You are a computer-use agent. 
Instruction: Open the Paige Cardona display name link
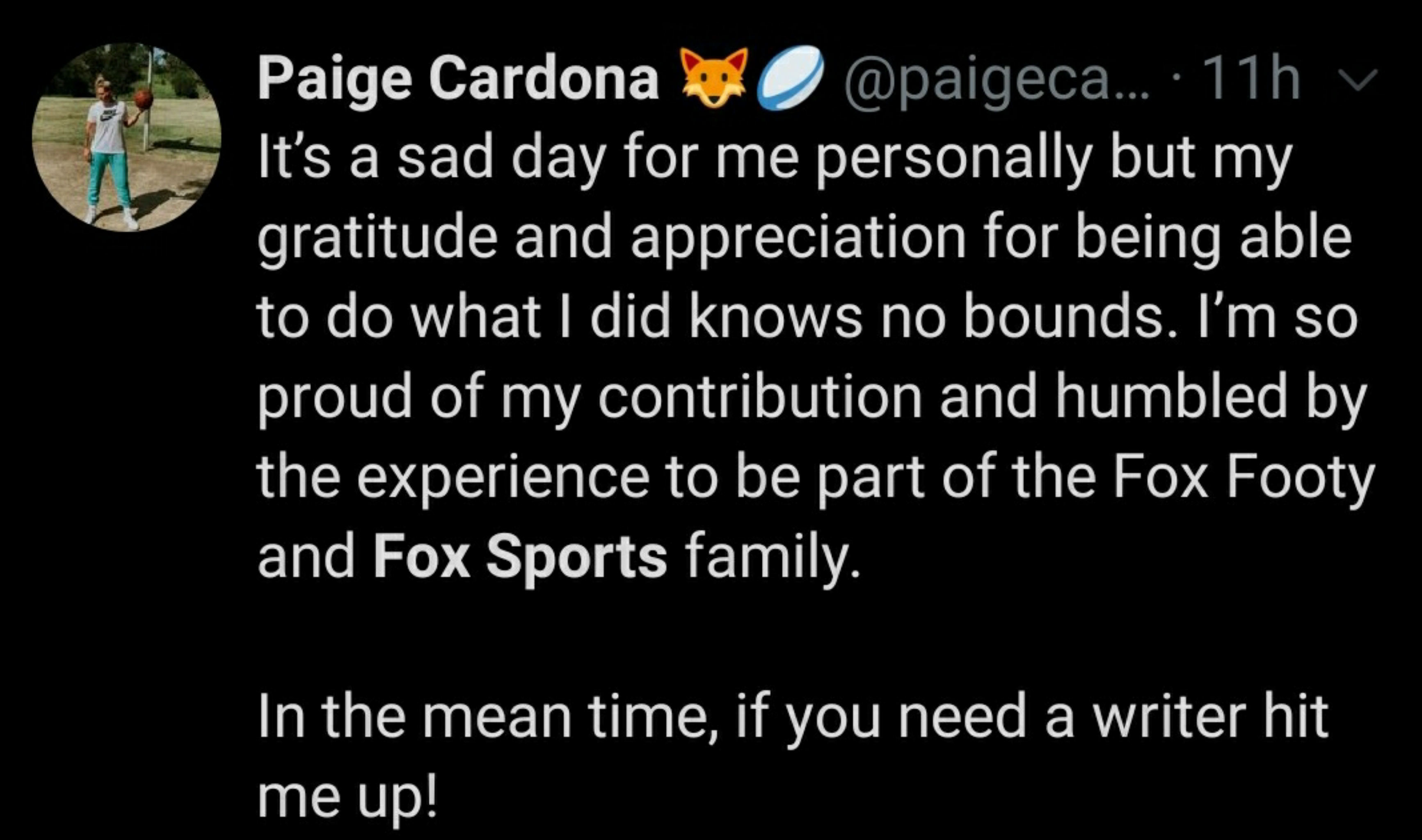click(459, 80)
